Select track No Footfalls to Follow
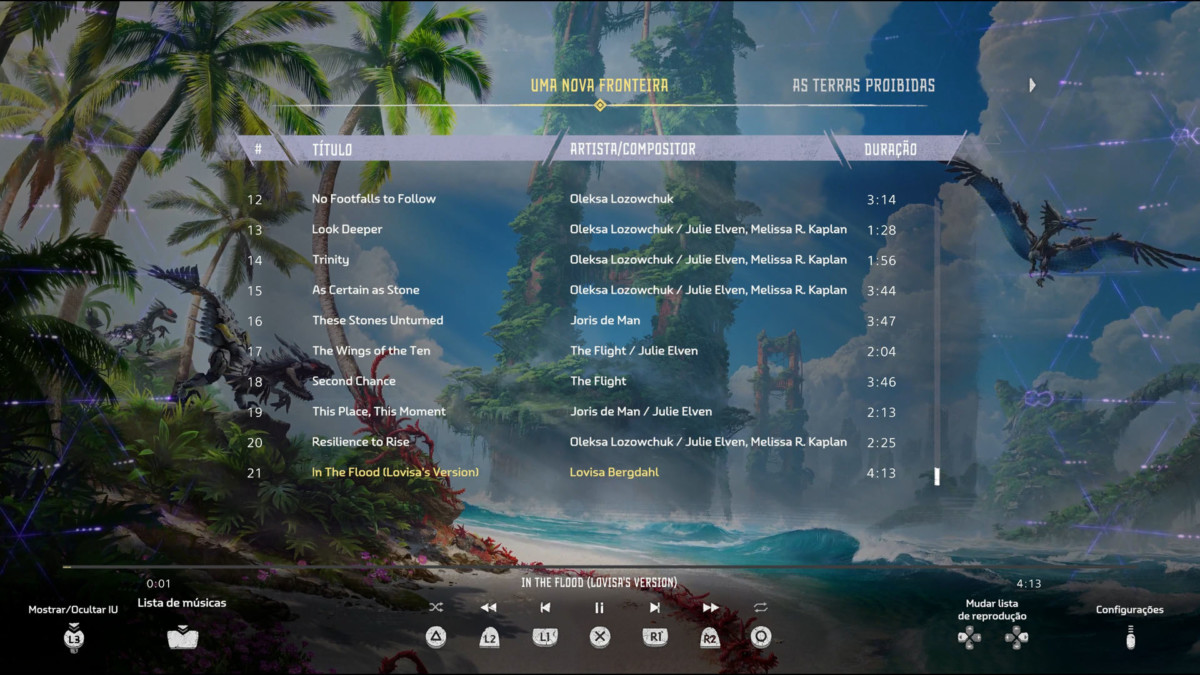 click(x=374, y=199)
